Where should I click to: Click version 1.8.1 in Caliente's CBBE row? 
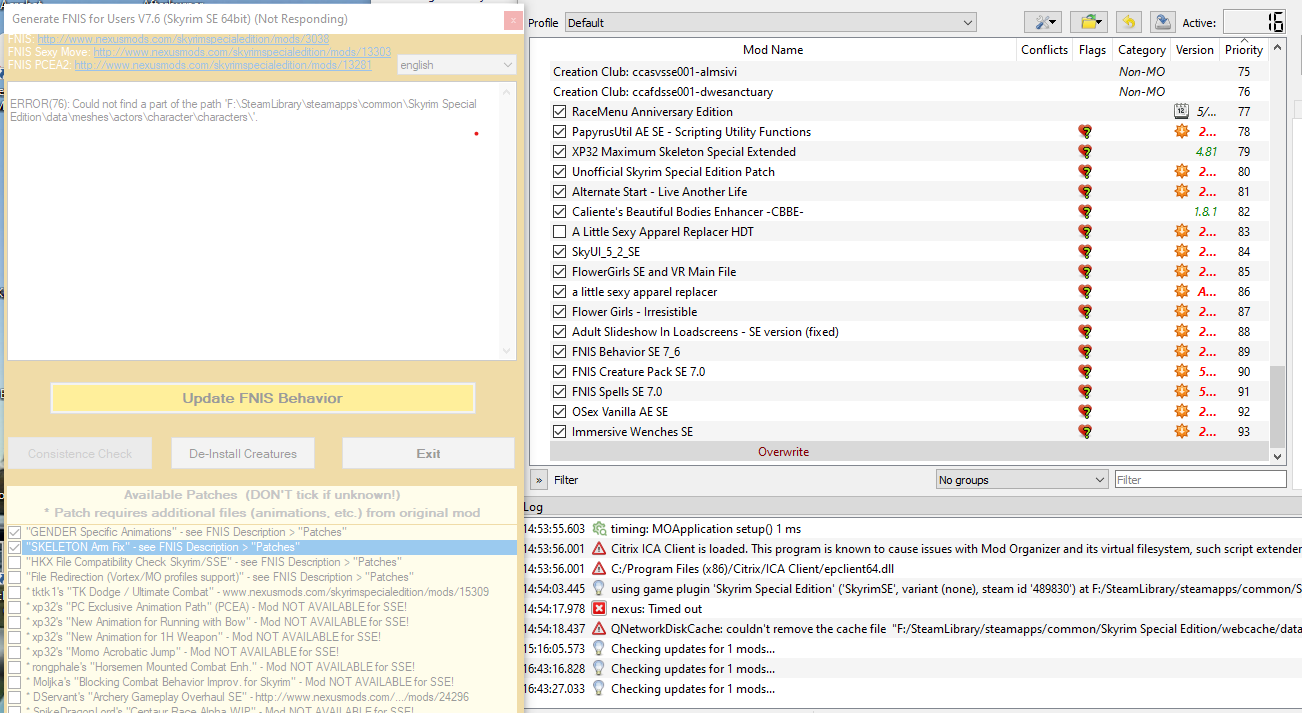coord(1205,212)
